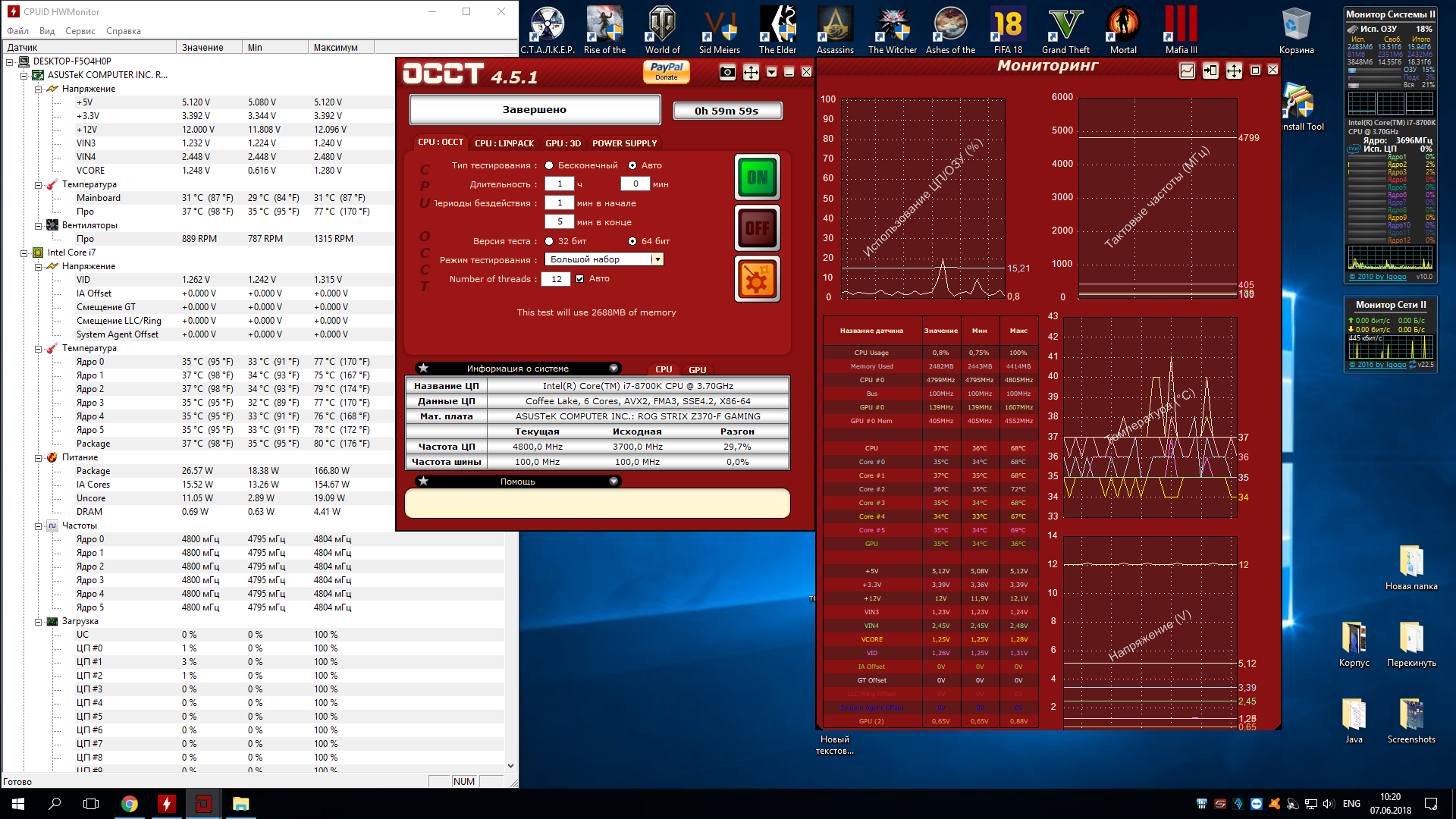This screenshot has width=1456, height=819.
Task: Click the HWMonitor vertical scrollbar down arrow
Action: 510,766
